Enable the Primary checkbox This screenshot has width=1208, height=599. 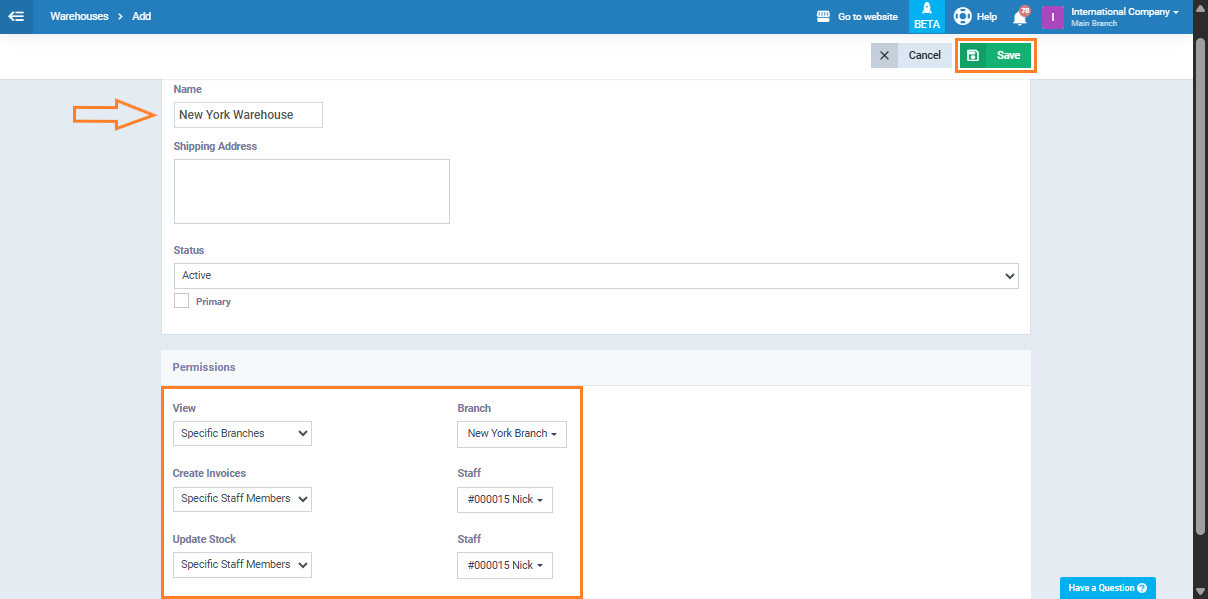182,301
